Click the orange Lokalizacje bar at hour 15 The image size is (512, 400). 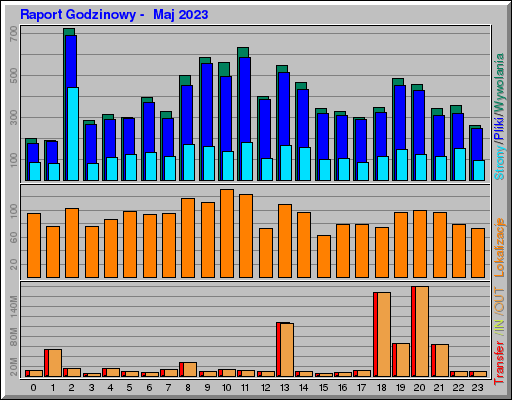point(324,256)
